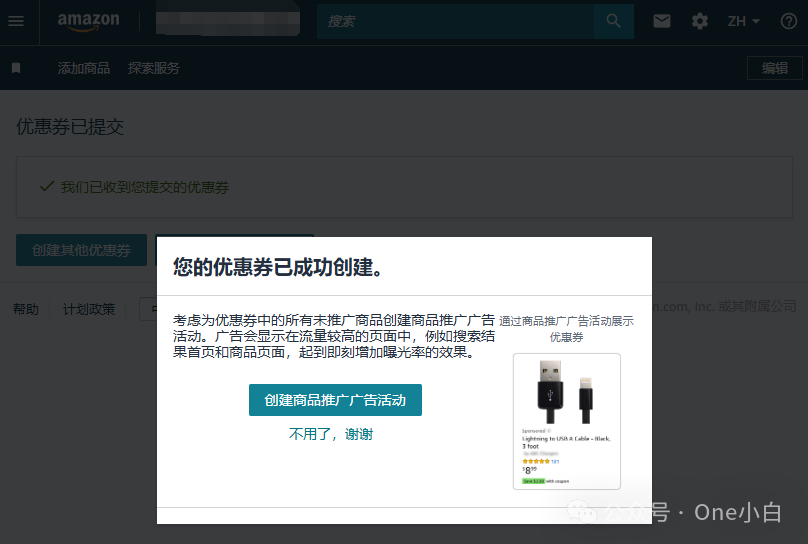Image resolution: width=808 pixels, height=544 pixels.
Task: Click the 创建其他优惠券 button
Action: [81, 250]
